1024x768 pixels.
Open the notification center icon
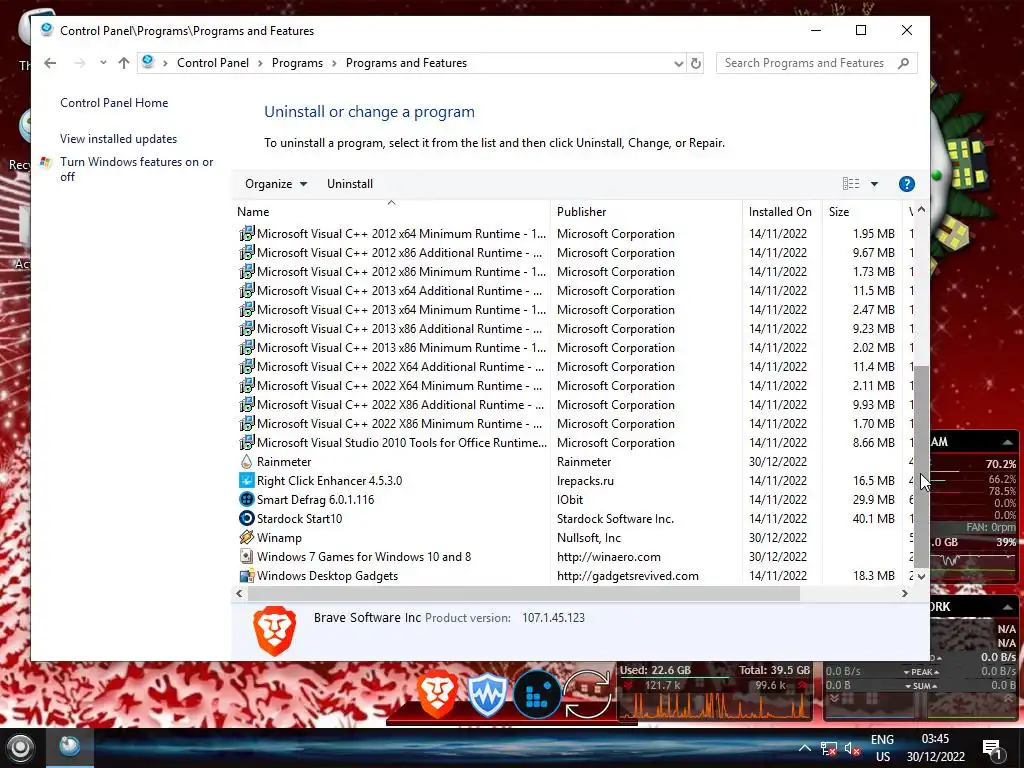click(x=991, y=749)
